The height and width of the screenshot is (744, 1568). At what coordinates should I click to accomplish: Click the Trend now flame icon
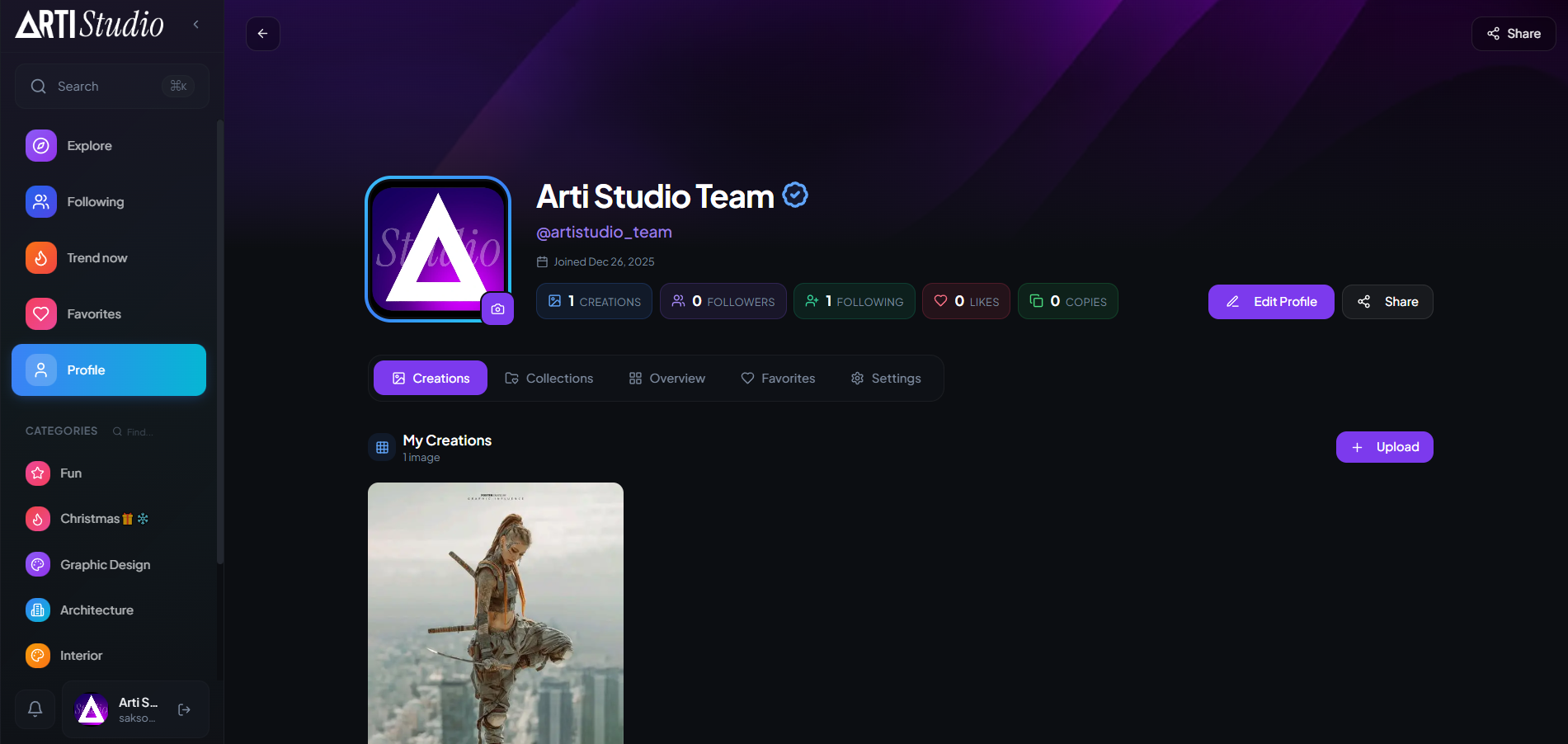point(41,258)
